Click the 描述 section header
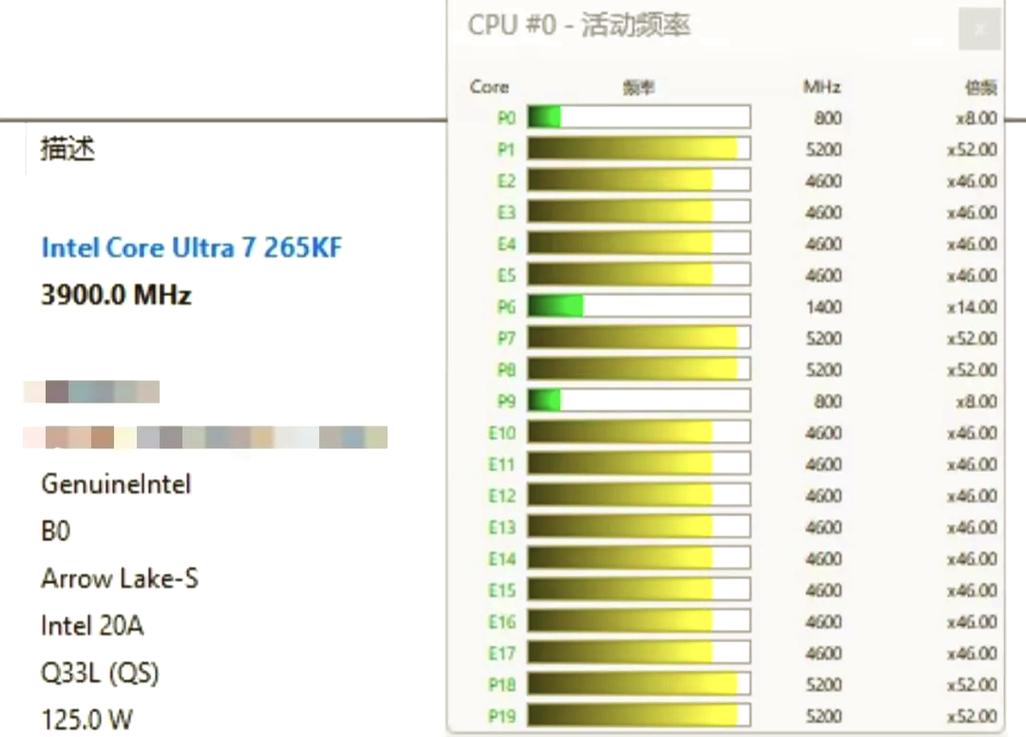 click(68, 148)
